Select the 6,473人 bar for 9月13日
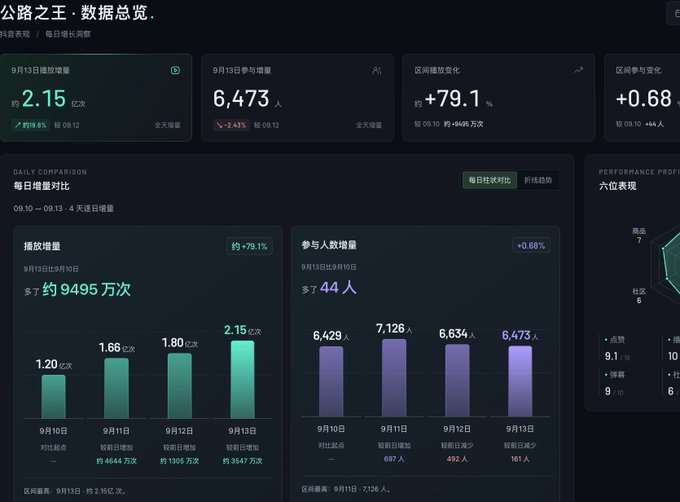 520,381
